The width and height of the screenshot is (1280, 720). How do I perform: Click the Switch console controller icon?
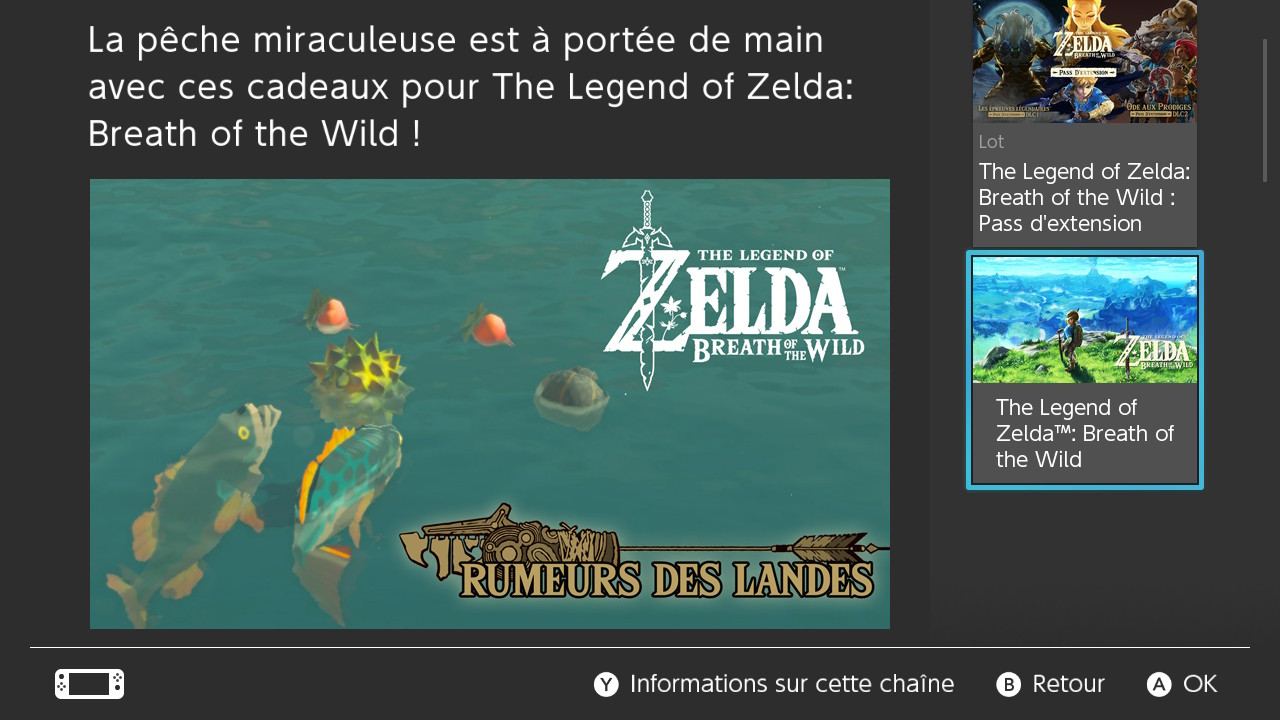click(90, 684)
